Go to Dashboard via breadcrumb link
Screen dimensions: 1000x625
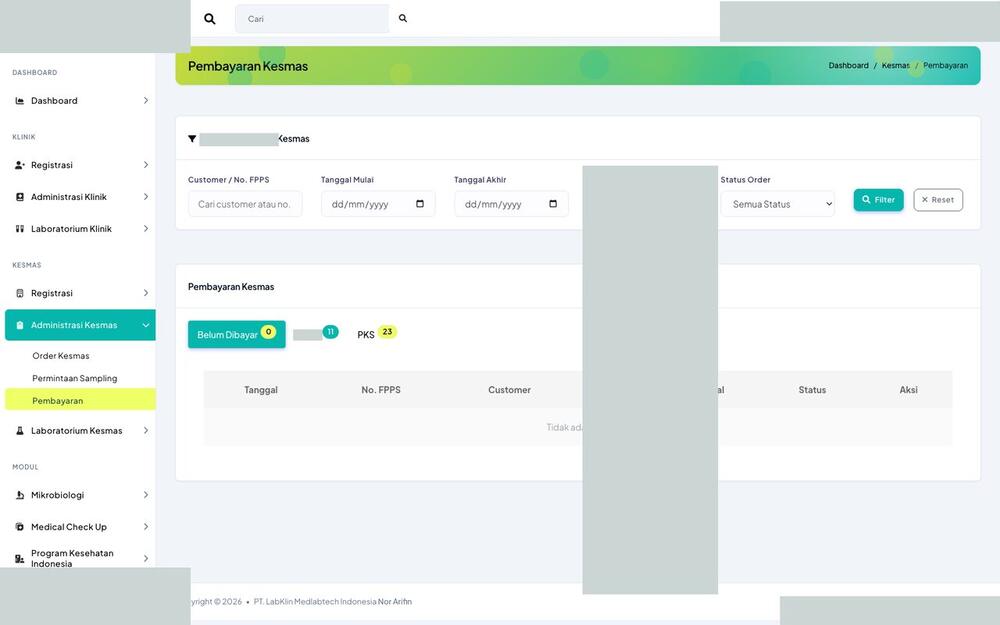coord(848,66)
